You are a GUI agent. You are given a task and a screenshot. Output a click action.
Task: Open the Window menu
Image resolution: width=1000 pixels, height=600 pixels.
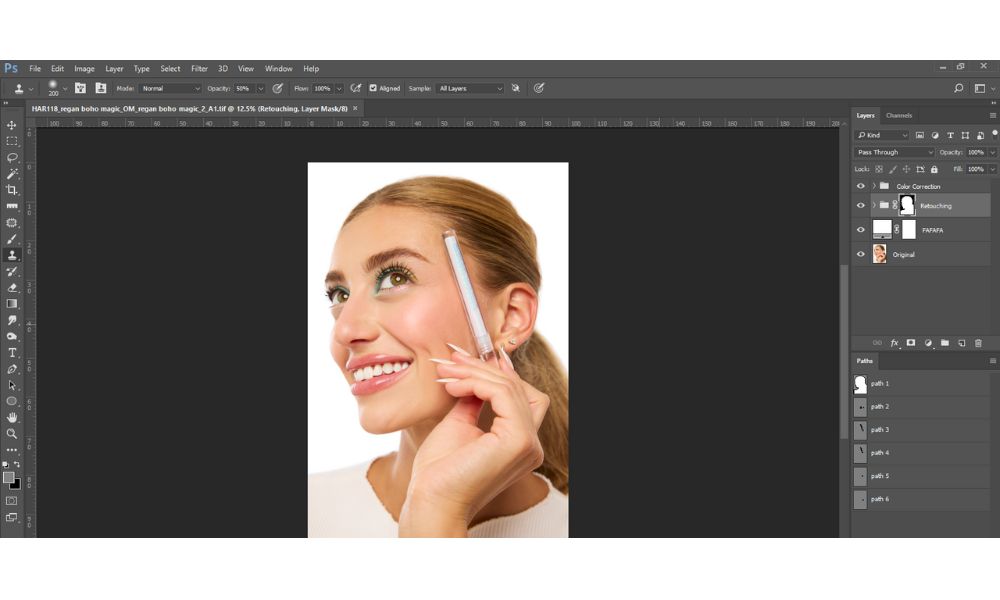278,69
